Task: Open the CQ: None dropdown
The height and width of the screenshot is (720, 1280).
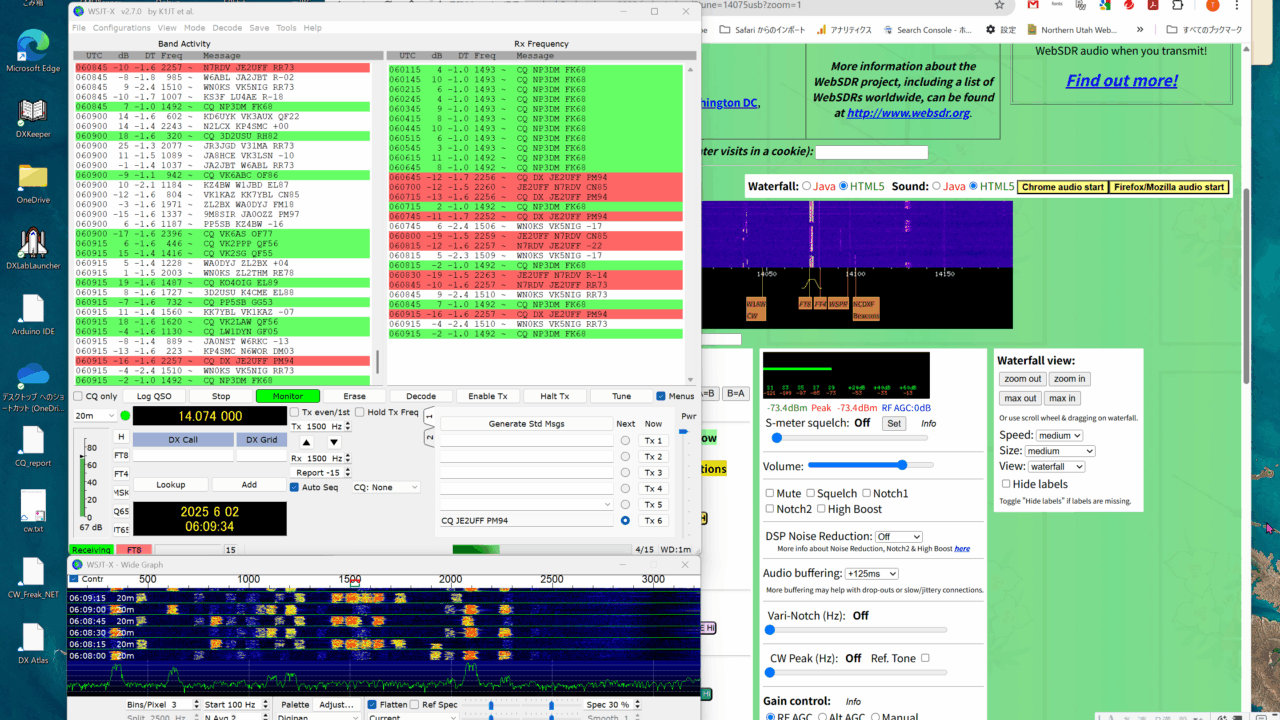Action: tap(386, 487)
